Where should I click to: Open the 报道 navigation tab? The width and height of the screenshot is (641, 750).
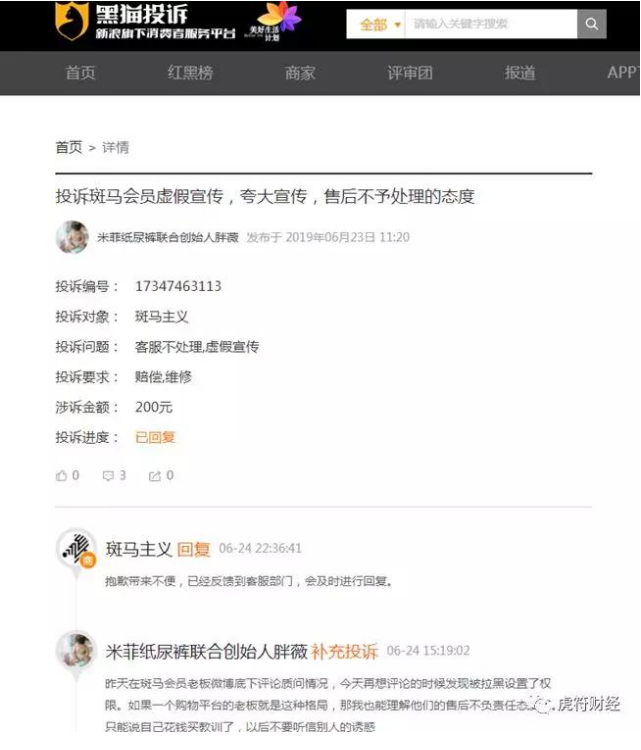(520, 73)
